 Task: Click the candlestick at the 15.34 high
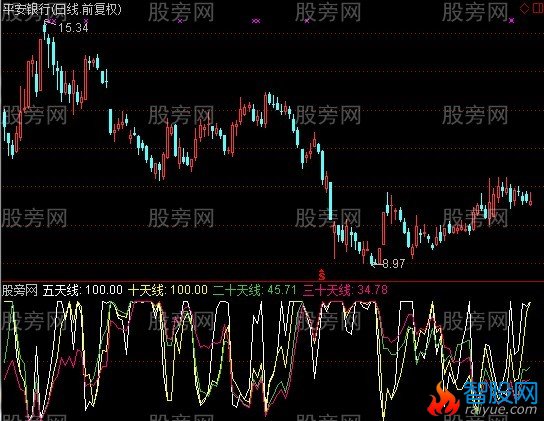(44, 31)
